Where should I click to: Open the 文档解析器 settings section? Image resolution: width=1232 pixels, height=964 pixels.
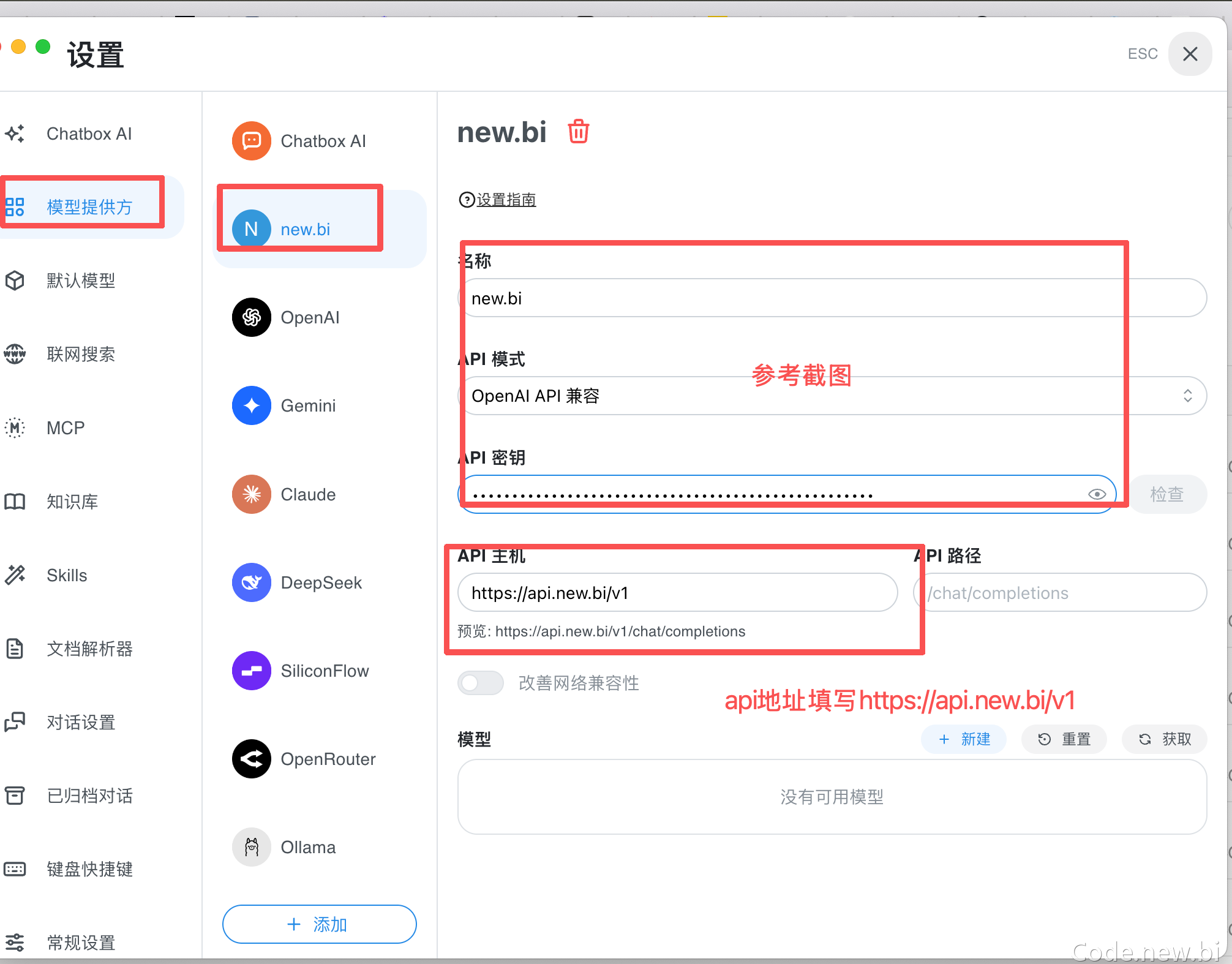pos(89,649)
